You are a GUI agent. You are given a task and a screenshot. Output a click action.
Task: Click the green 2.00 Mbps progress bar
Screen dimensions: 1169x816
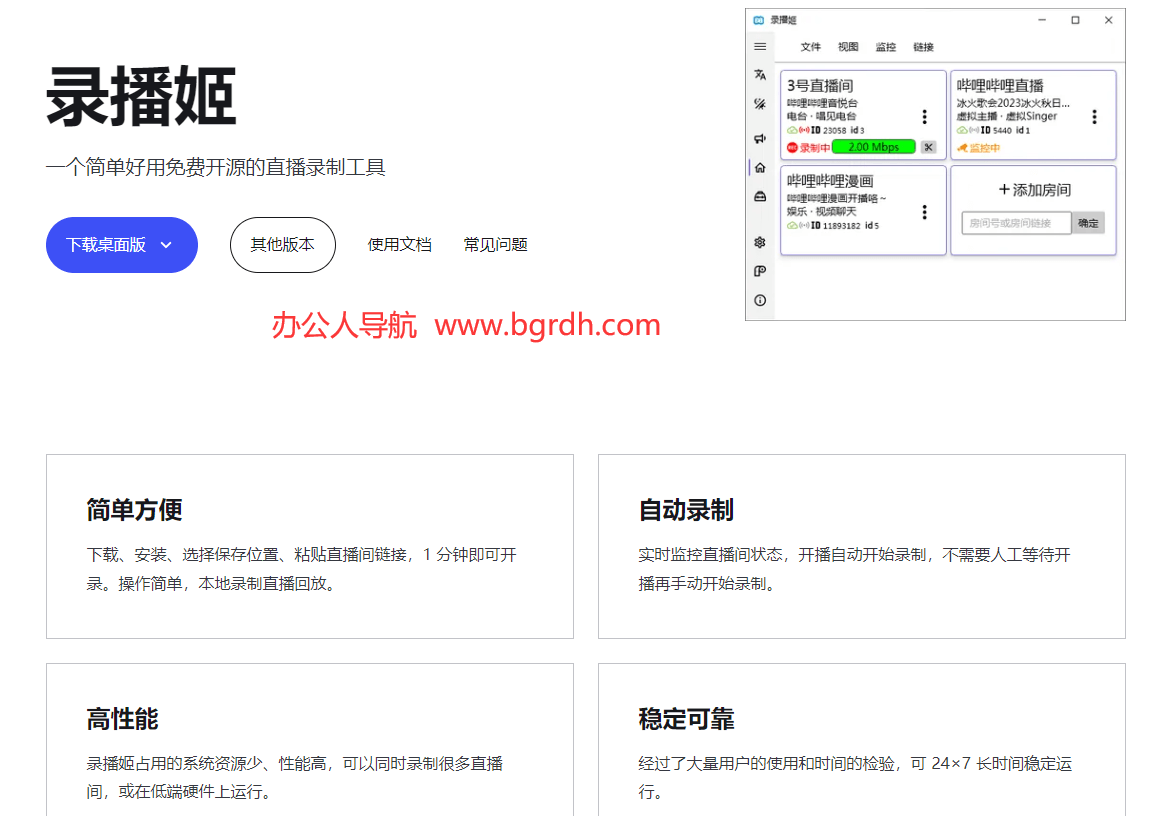point(873,148)
